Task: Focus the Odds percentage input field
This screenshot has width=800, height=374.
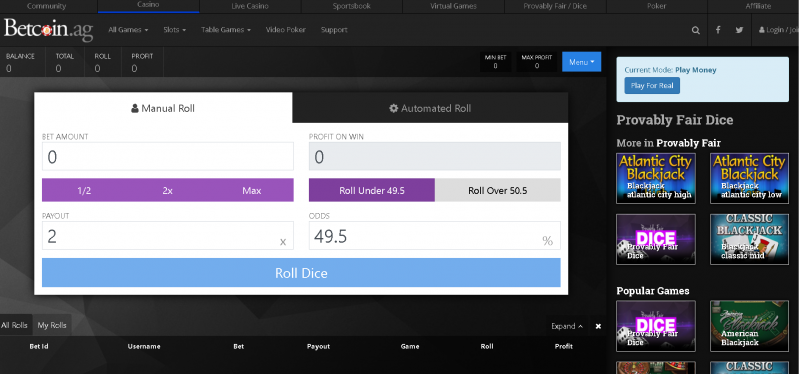Action: pos(435,235)
